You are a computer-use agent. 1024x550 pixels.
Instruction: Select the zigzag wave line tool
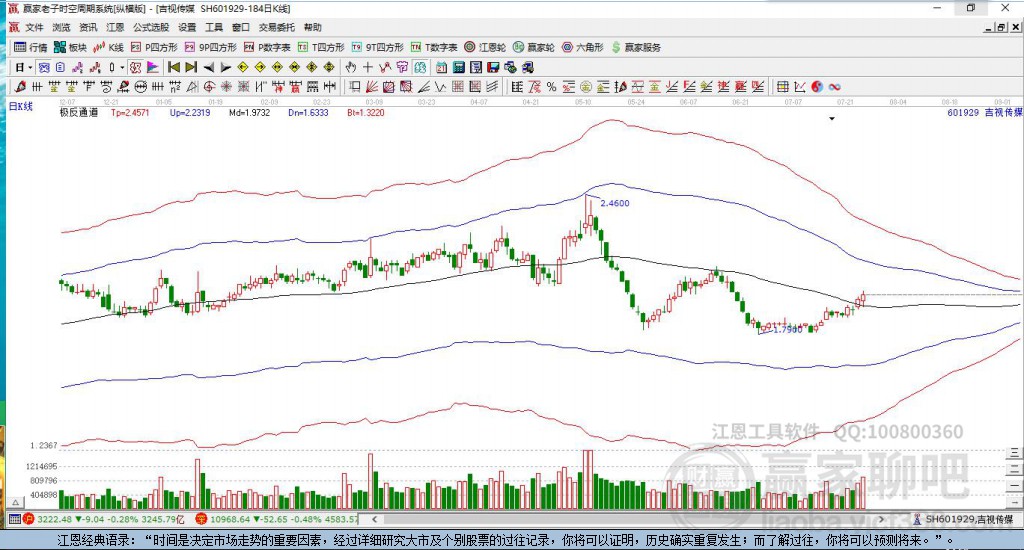pyautogui.click(x=440, y=86)
